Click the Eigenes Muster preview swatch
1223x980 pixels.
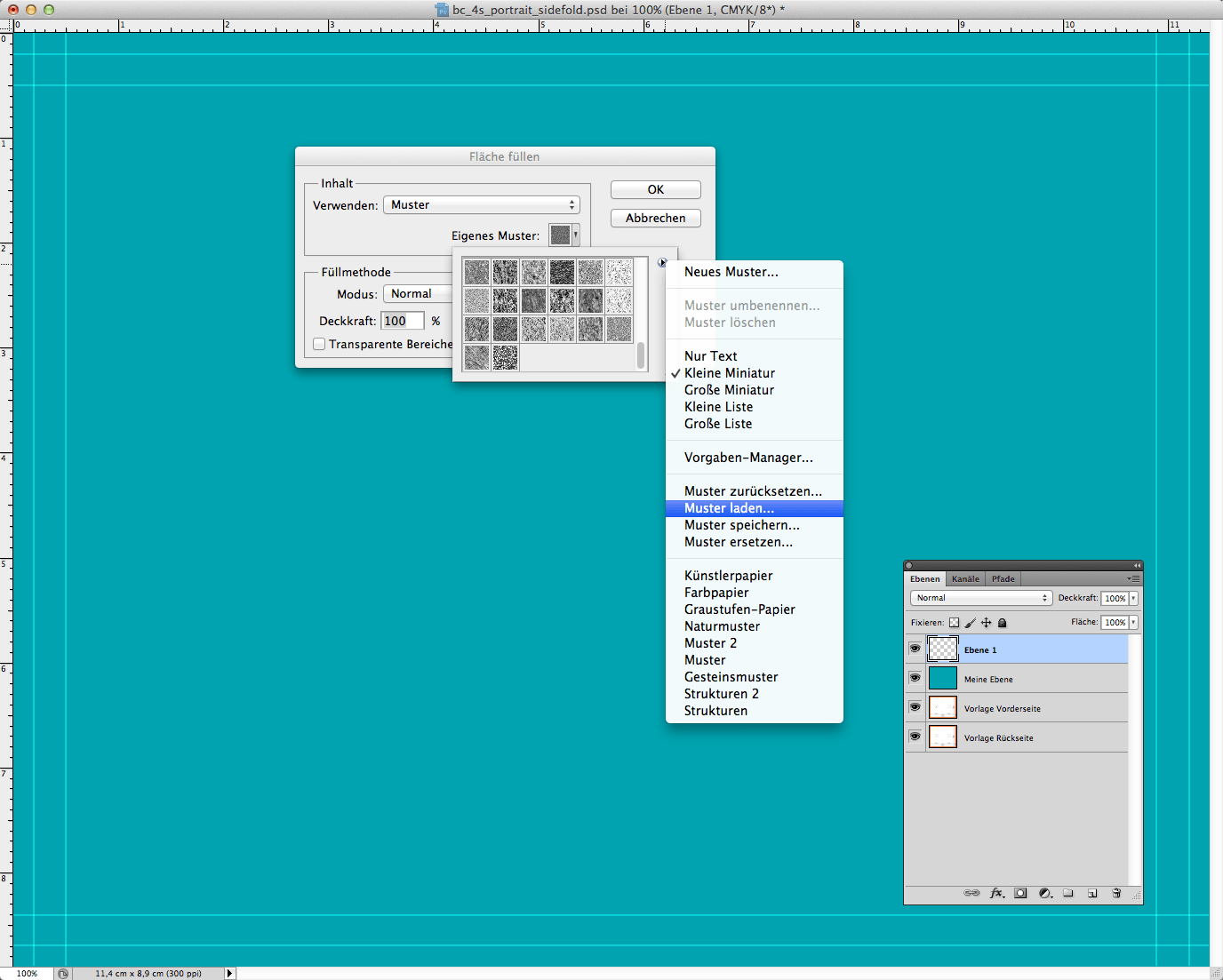point(560,235)
